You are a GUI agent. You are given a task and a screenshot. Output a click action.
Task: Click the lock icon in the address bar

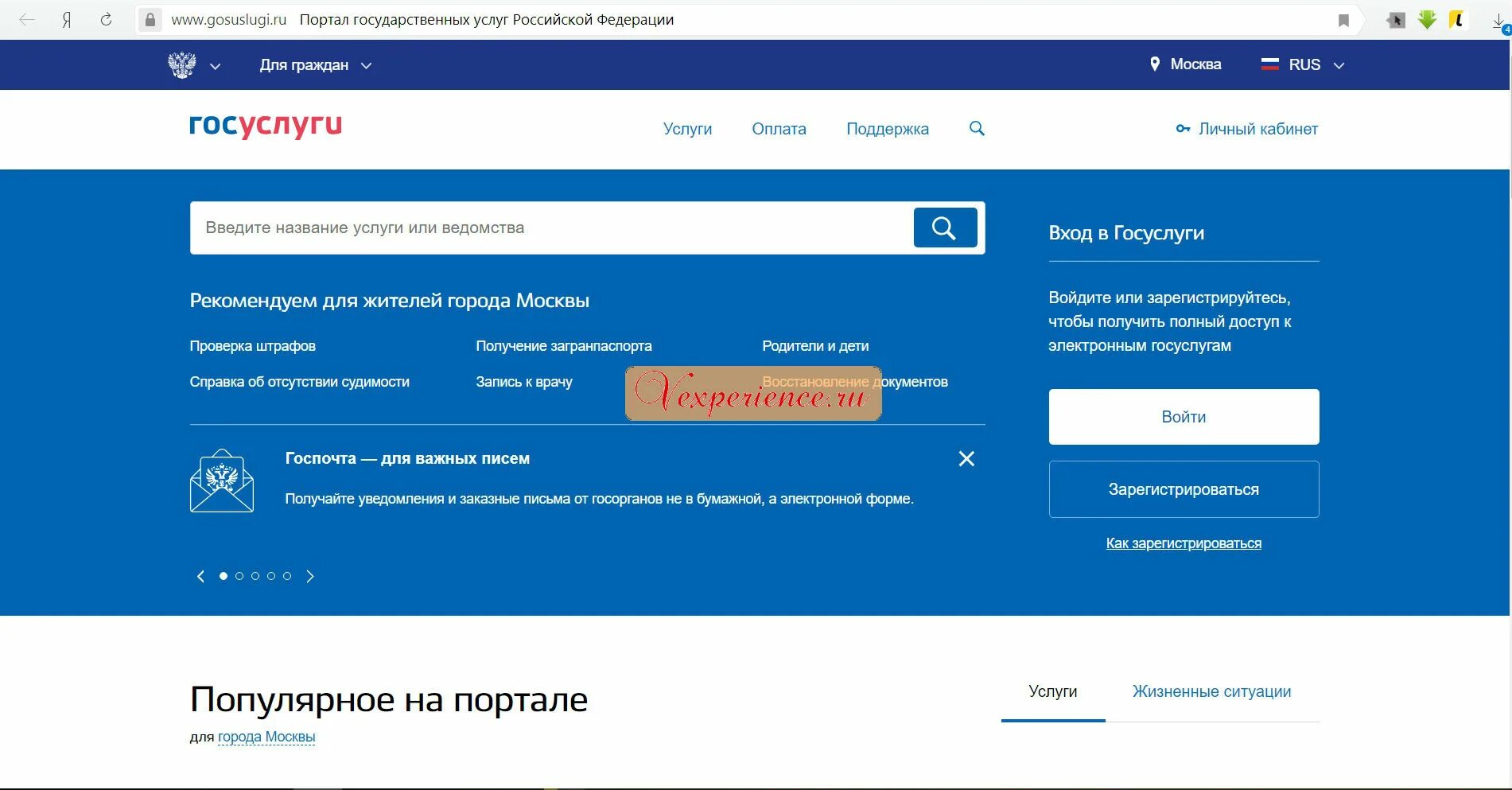[150, 20]
